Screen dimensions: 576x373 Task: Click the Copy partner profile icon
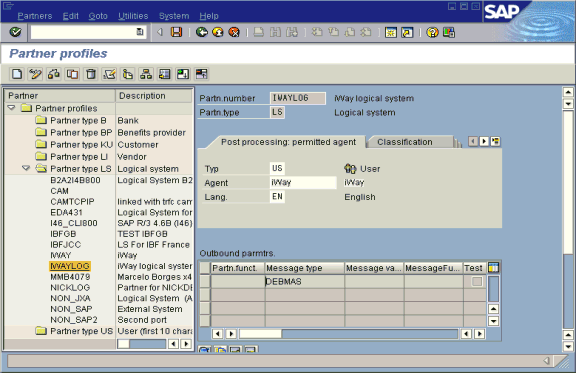tap(72, 74)
